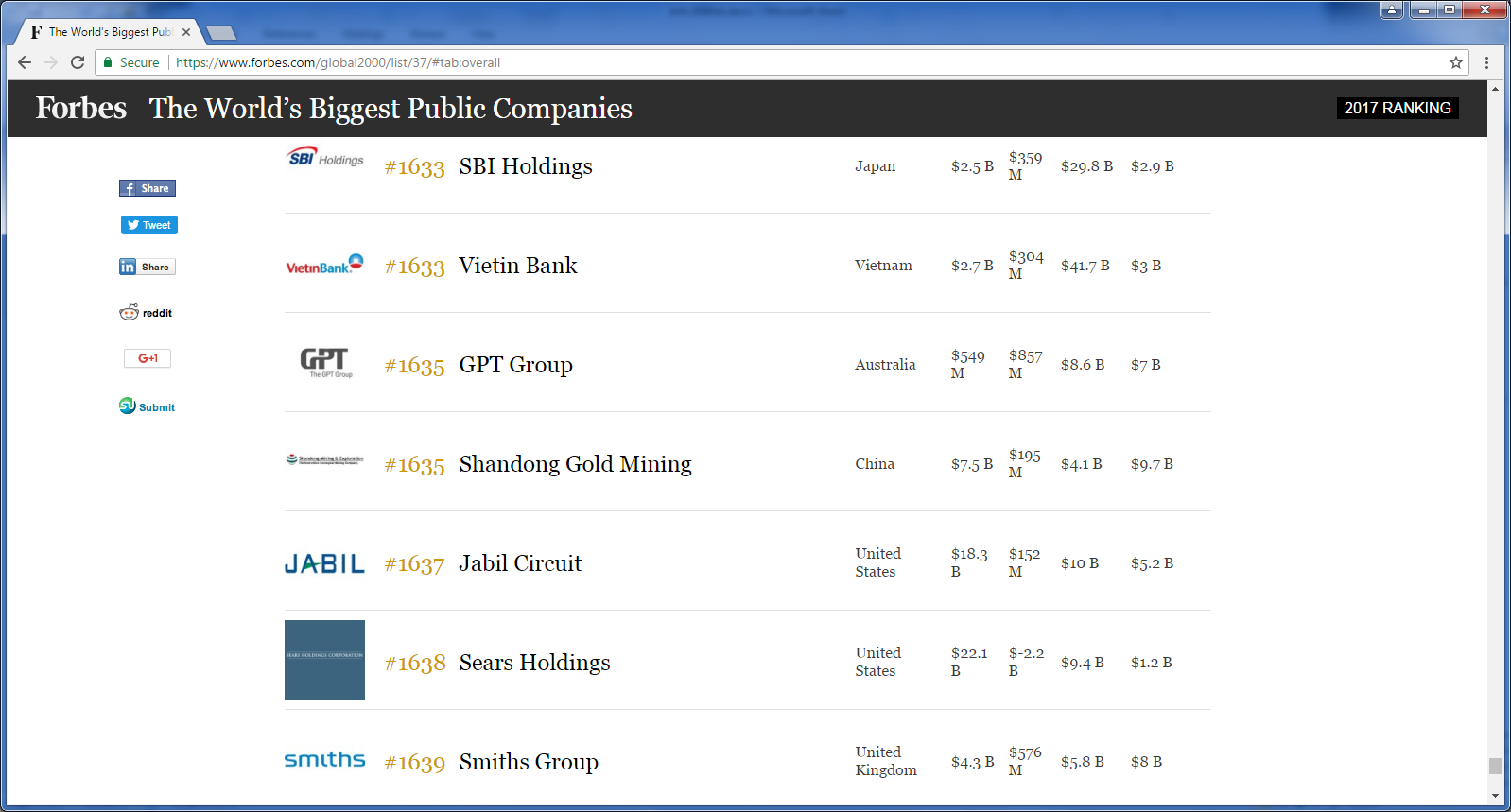The height and width of the screenshot is (812, 1511).
Task: Click the VietinBank logo
Action: pyautogui.click(x=324, y=265)
